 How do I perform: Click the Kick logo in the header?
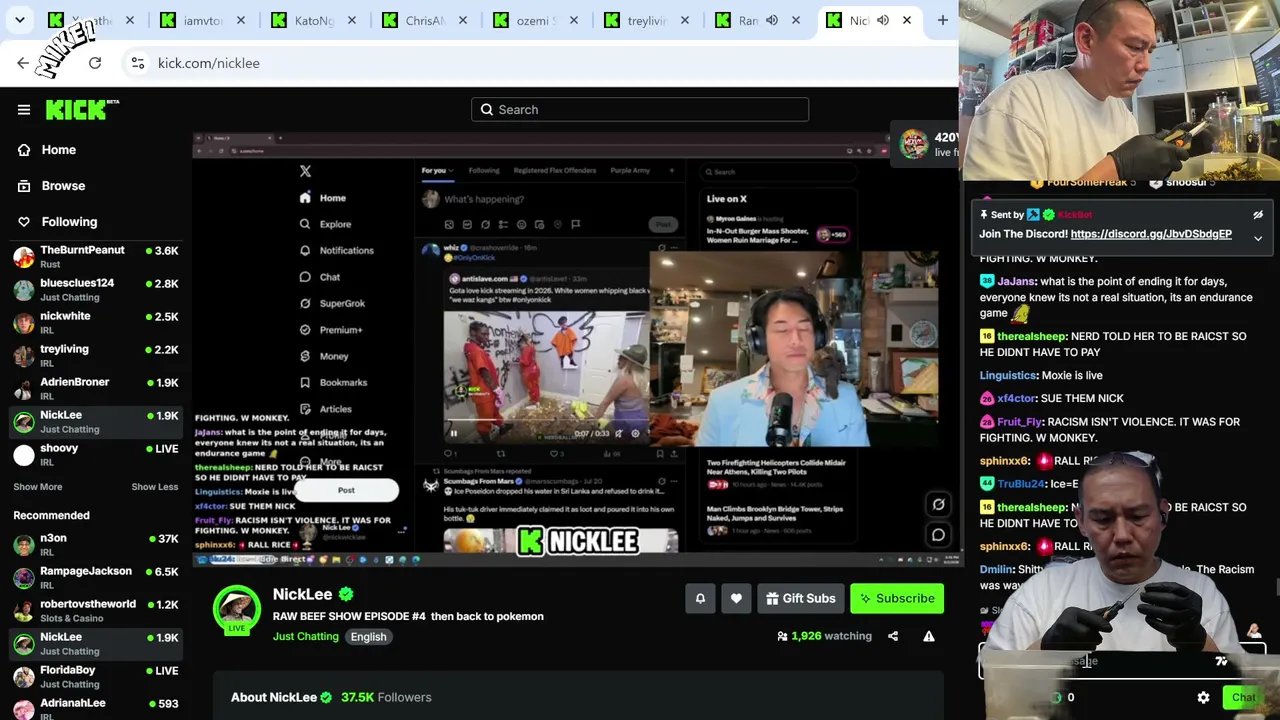(82, 109)
